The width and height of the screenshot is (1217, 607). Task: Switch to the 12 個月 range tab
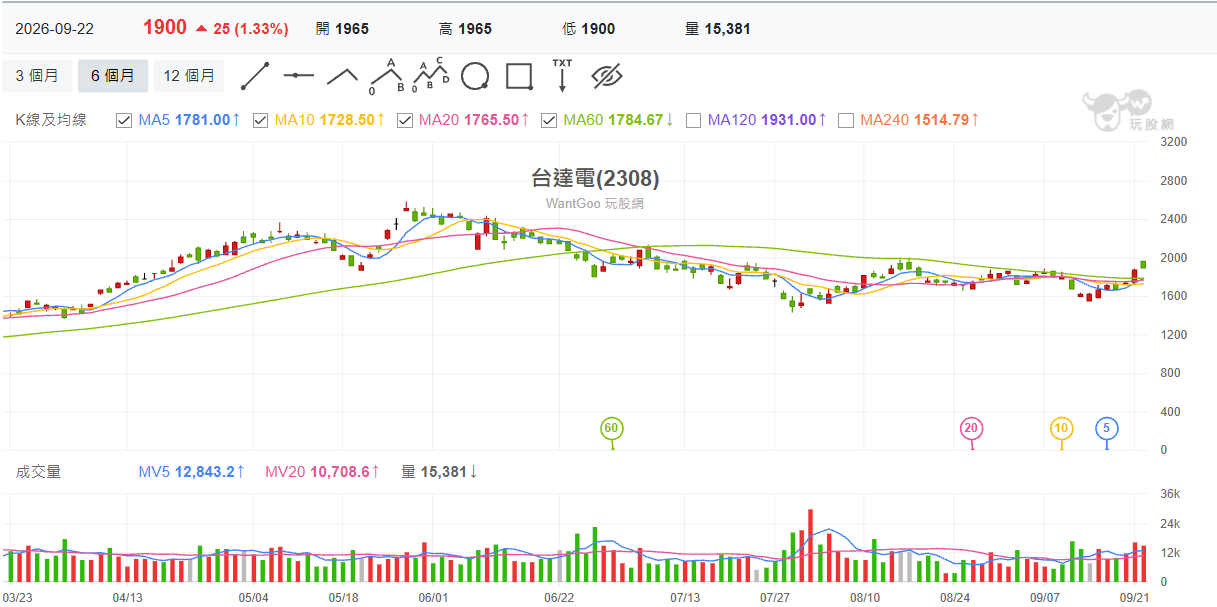(x=189, y=76)
